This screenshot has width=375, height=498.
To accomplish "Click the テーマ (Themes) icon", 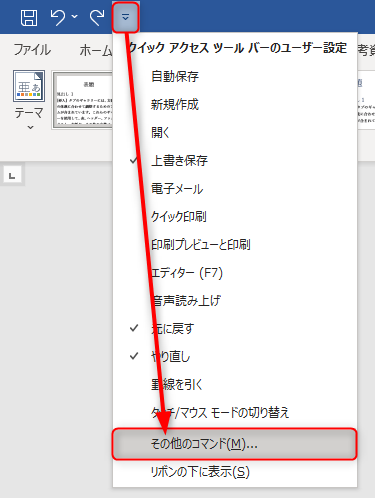I will 29,86.
